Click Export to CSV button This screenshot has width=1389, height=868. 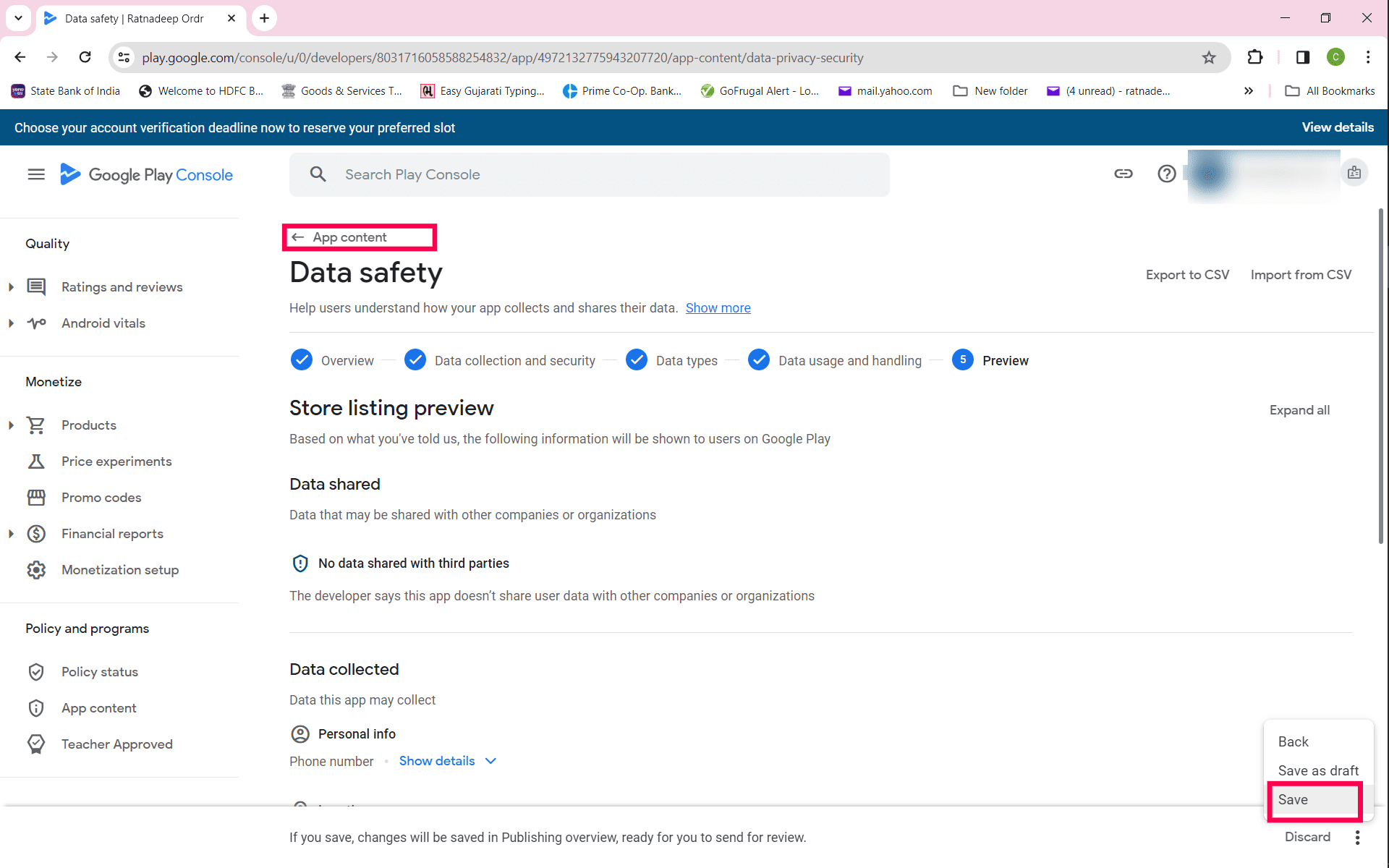(x=1187, y=275)
